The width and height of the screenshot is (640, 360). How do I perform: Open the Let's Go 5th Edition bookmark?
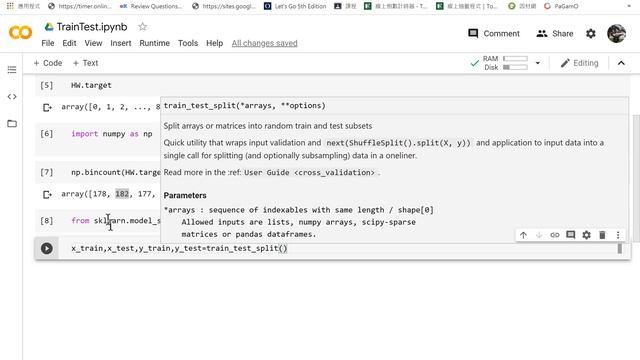(x=295, y=6)
